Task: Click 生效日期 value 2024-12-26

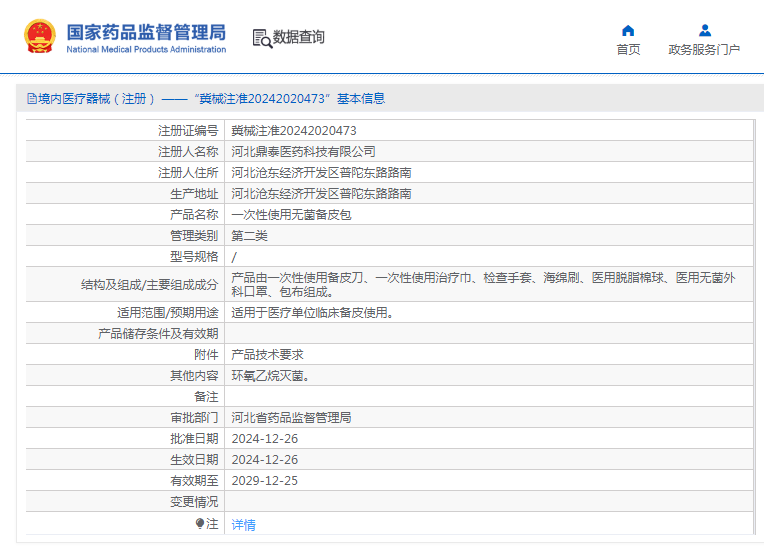Action: point(265,459)
